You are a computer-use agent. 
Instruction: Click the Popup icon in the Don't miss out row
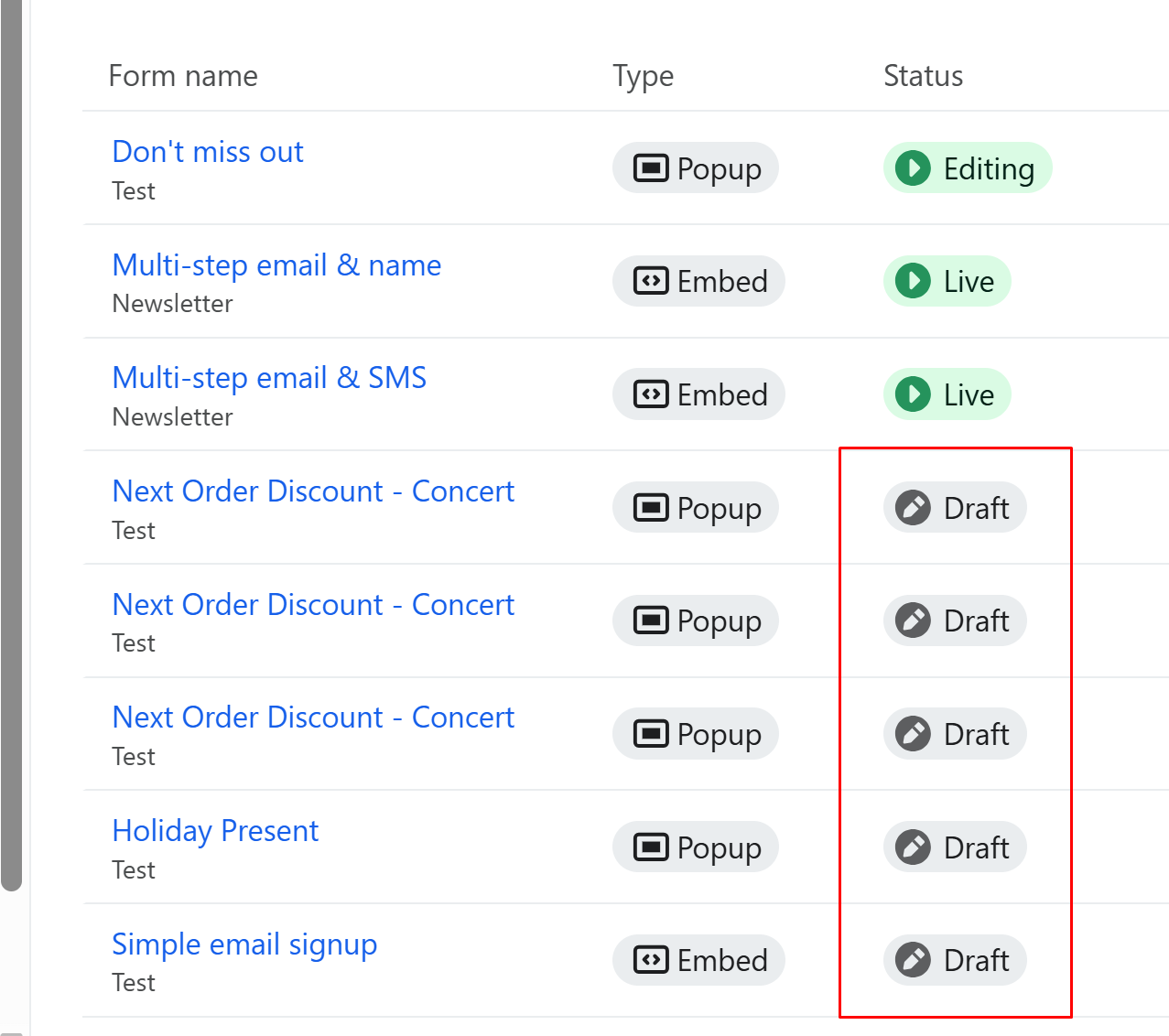(x=651, y=168)
